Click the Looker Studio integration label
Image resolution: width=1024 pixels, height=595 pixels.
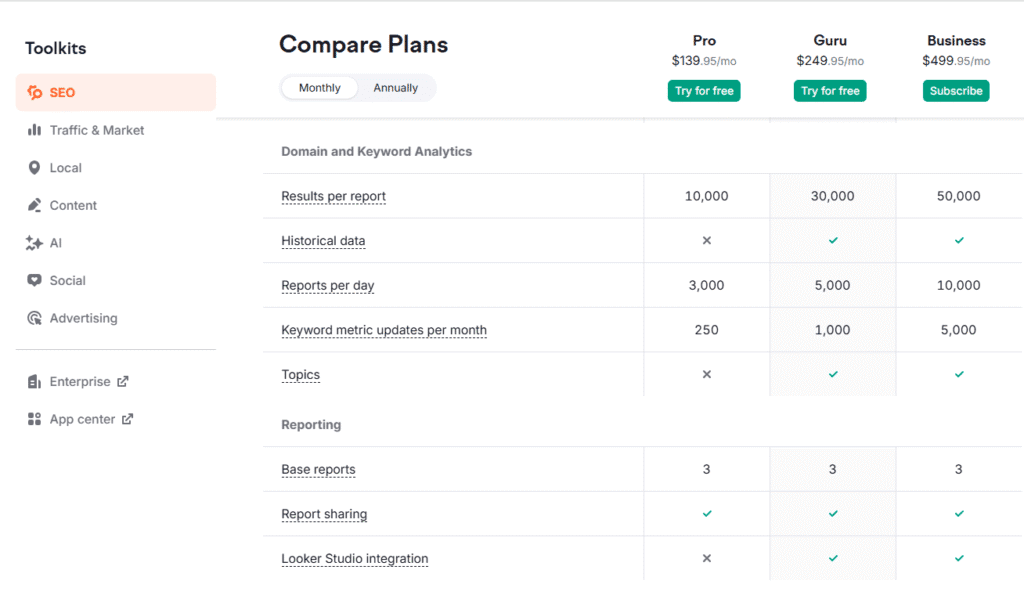pyautogui.click(x=355, y=559)
